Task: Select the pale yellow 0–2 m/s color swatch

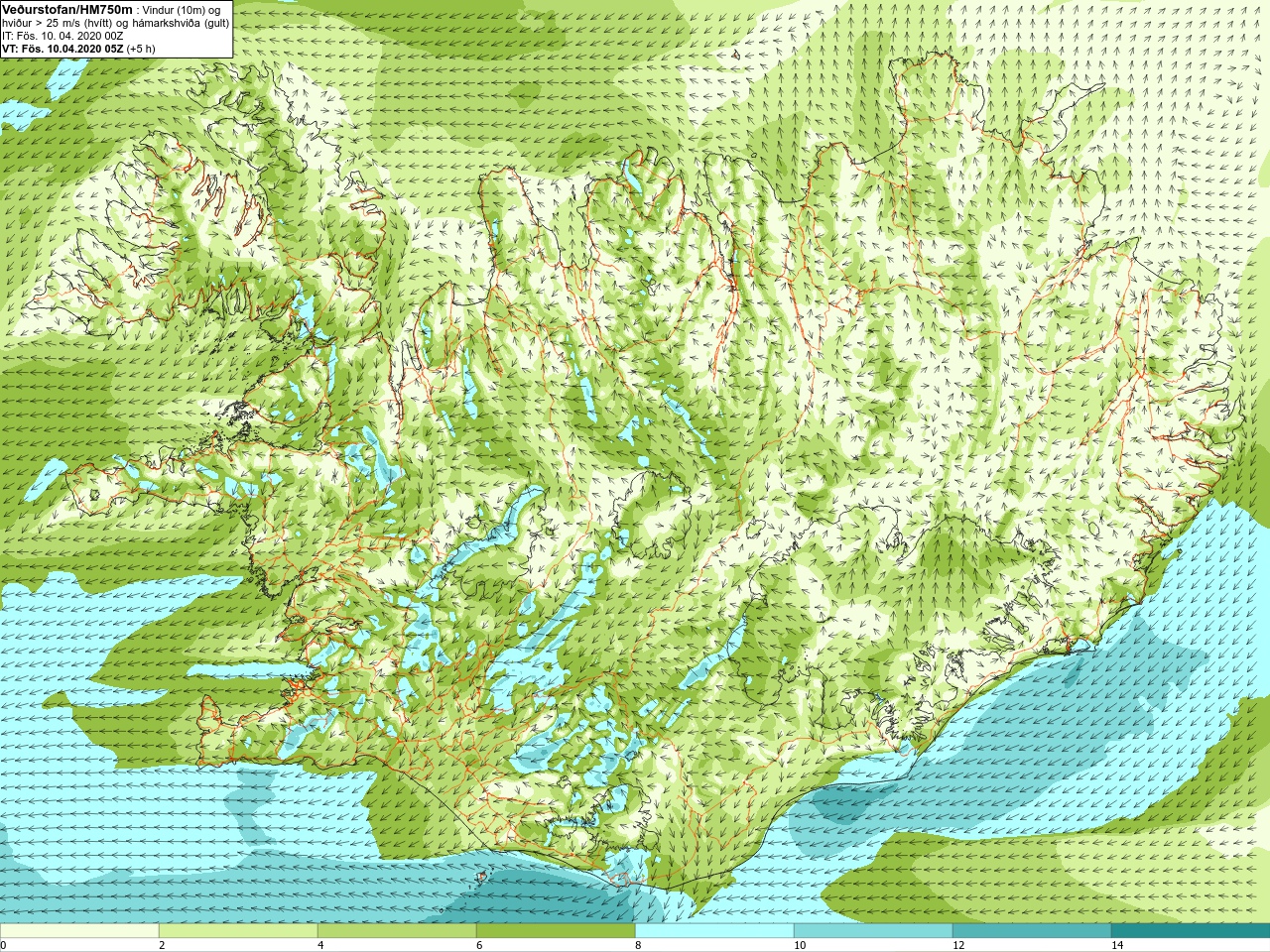Action: click(x=79, y=931)
